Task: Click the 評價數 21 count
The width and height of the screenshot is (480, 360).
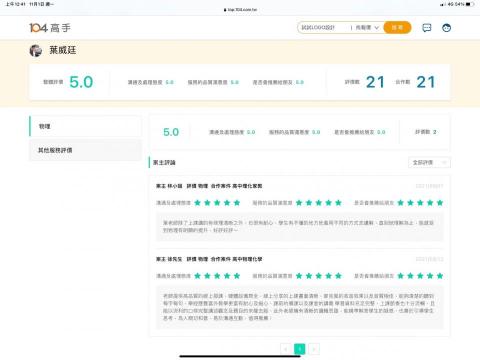Action: coord(375,82)
